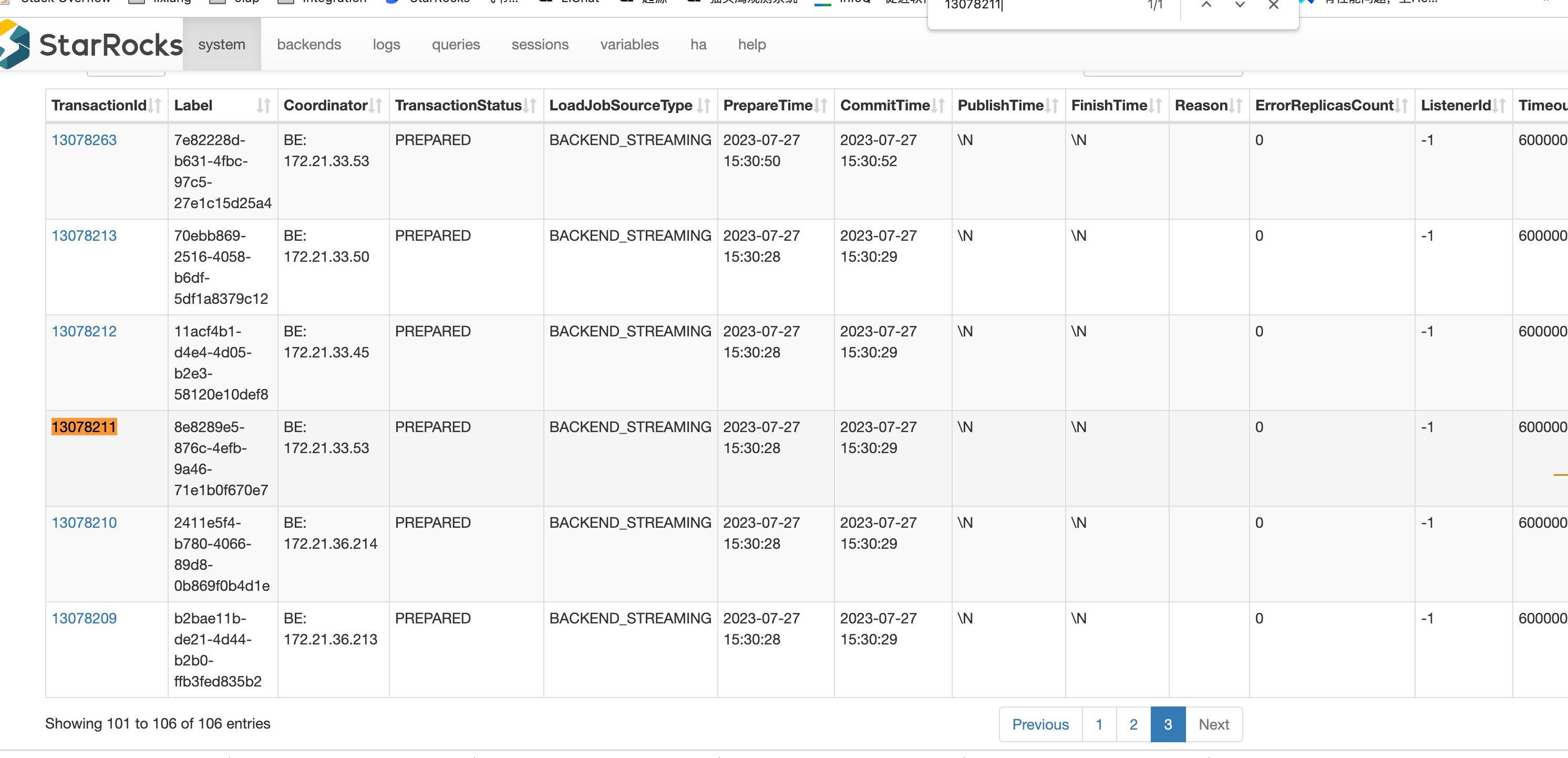Close the browser find bar
The image size is (1568, 758).
coord(1273,5)
